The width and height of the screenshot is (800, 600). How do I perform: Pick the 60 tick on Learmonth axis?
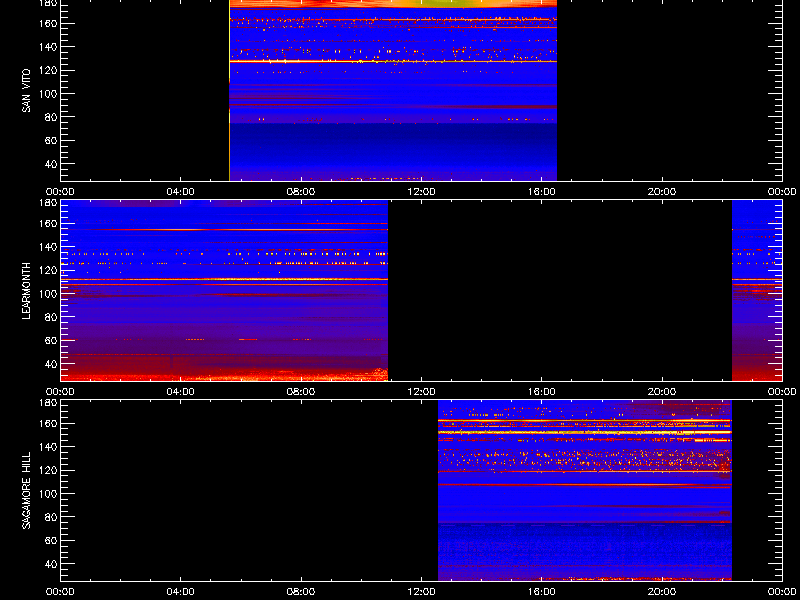pyautogui.click(x=49, y=341)
